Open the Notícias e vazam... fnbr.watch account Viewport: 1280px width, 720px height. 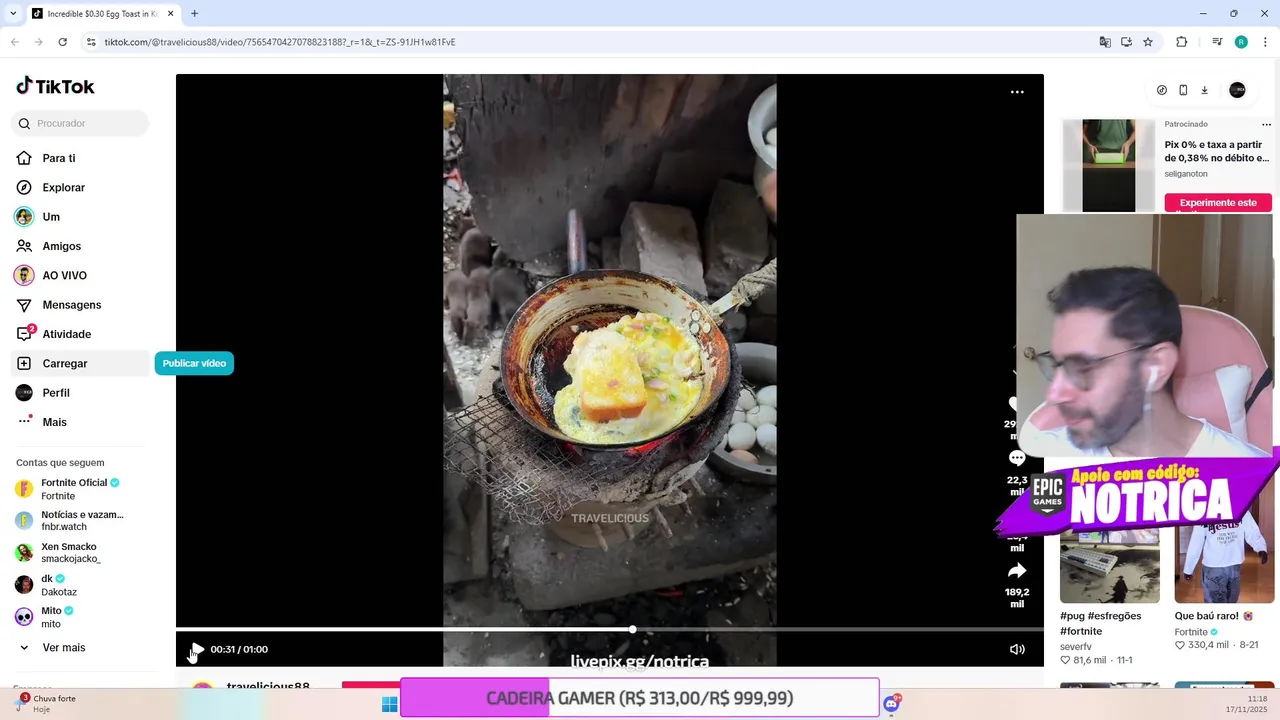80,520
